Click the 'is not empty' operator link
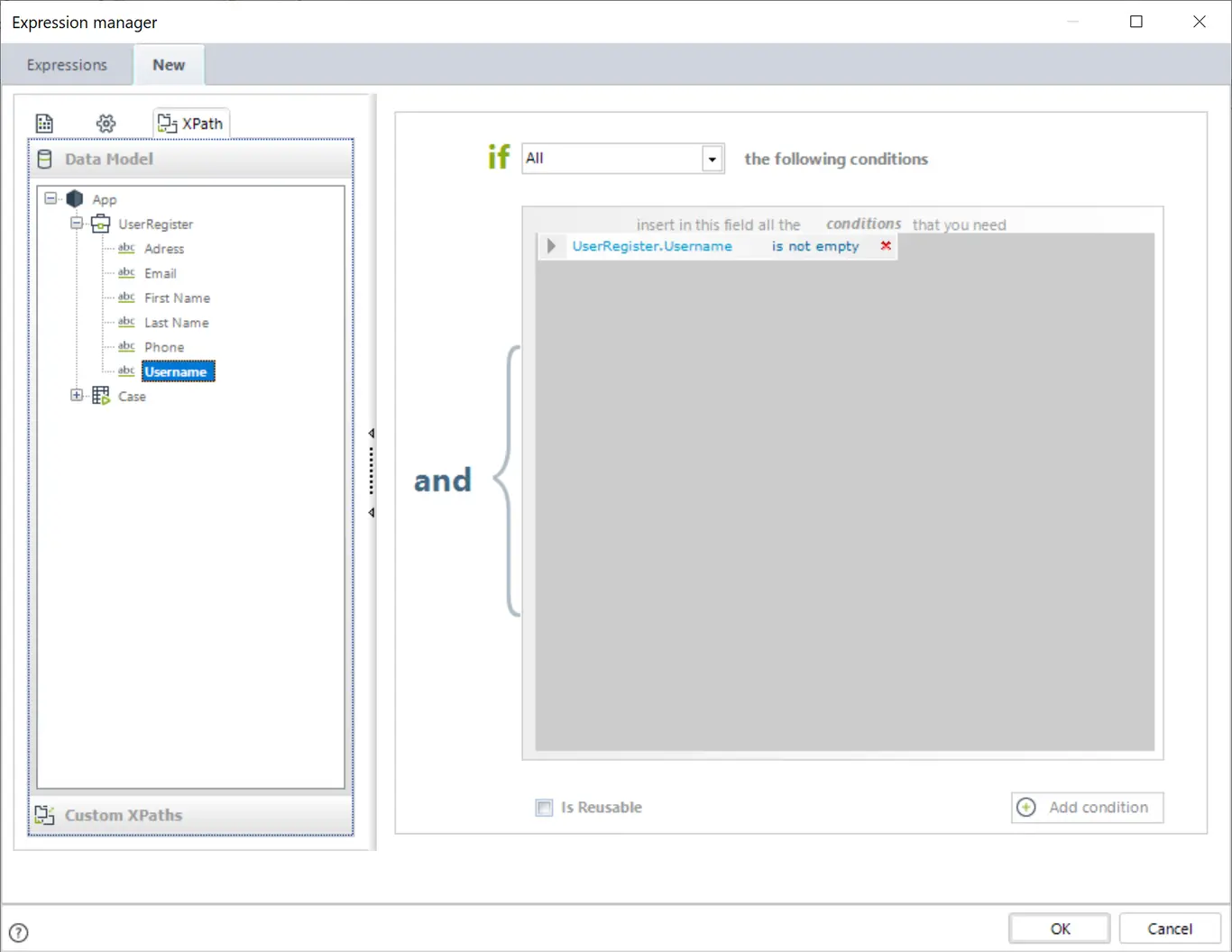 (x=815, y=246)
